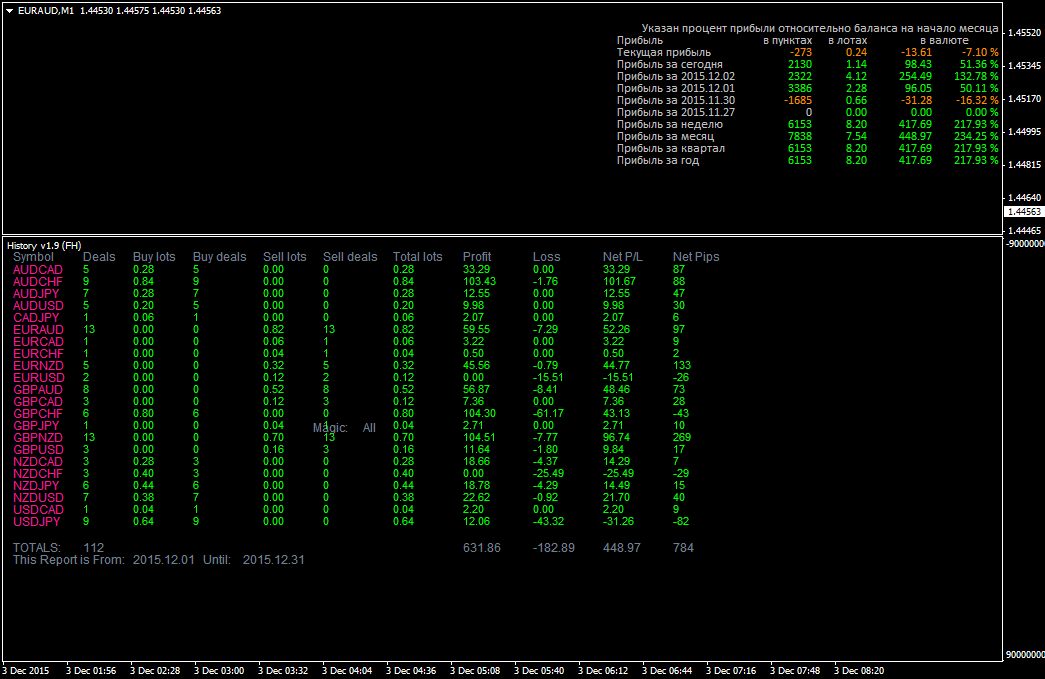Viewport: 1045px width, 679px height.
Task: Click total net pips 784
Action: [683, 548]
